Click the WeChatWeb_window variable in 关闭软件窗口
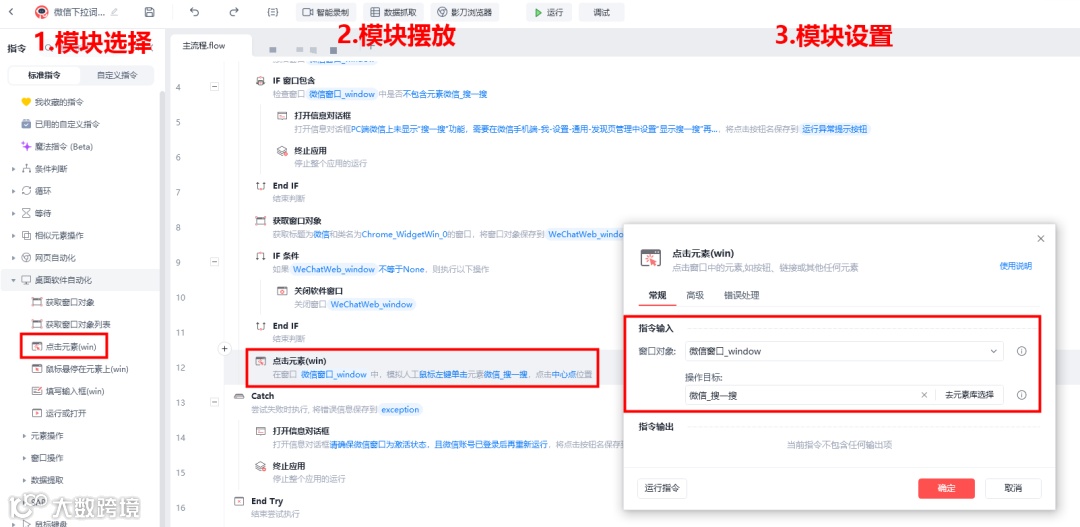The height and width of the screenshot is (527, 1080). click(x=372, y=304)
